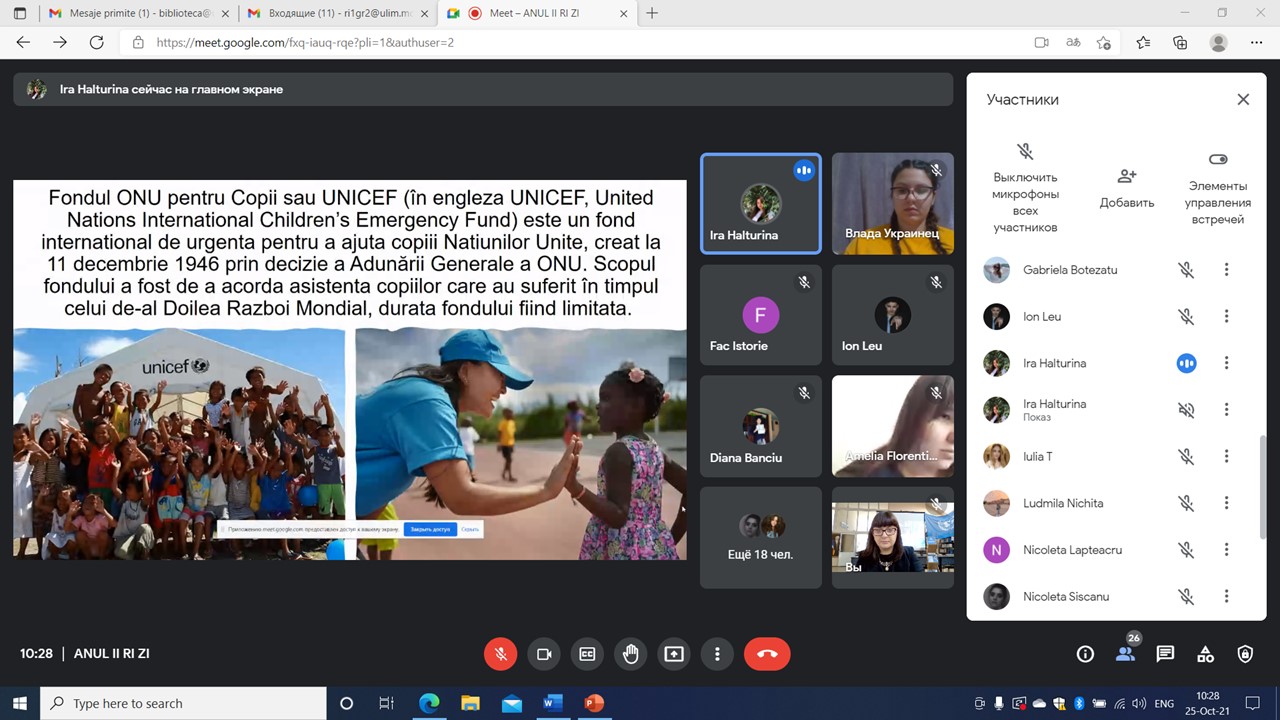Open the activities icon
Image resolution: width=1280 pixels, height=720 pixels.
[1205, 654]
